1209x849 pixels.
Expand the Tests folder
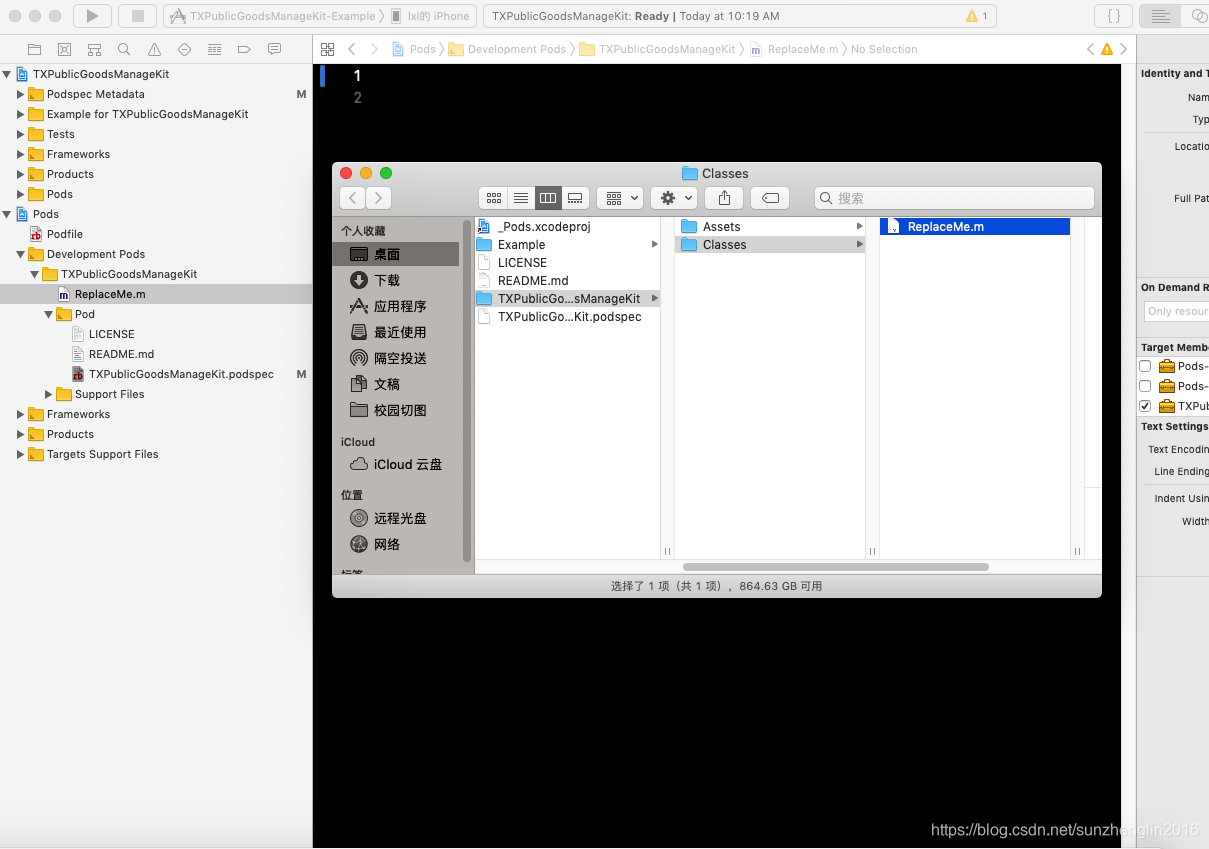pyautogui.click(x=20, y=134)
